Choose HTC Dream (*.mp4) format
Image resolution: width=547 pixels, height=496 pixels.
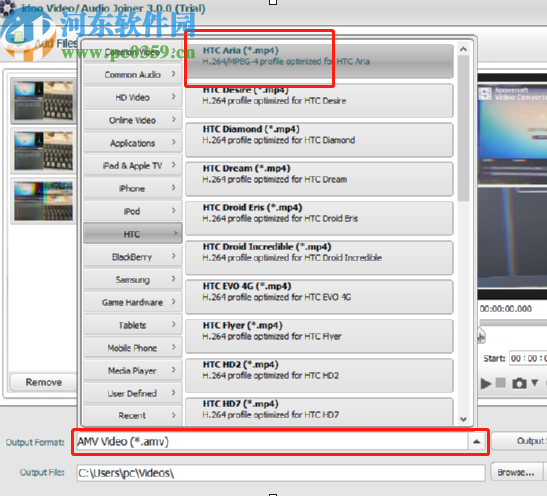pos(319,179)
